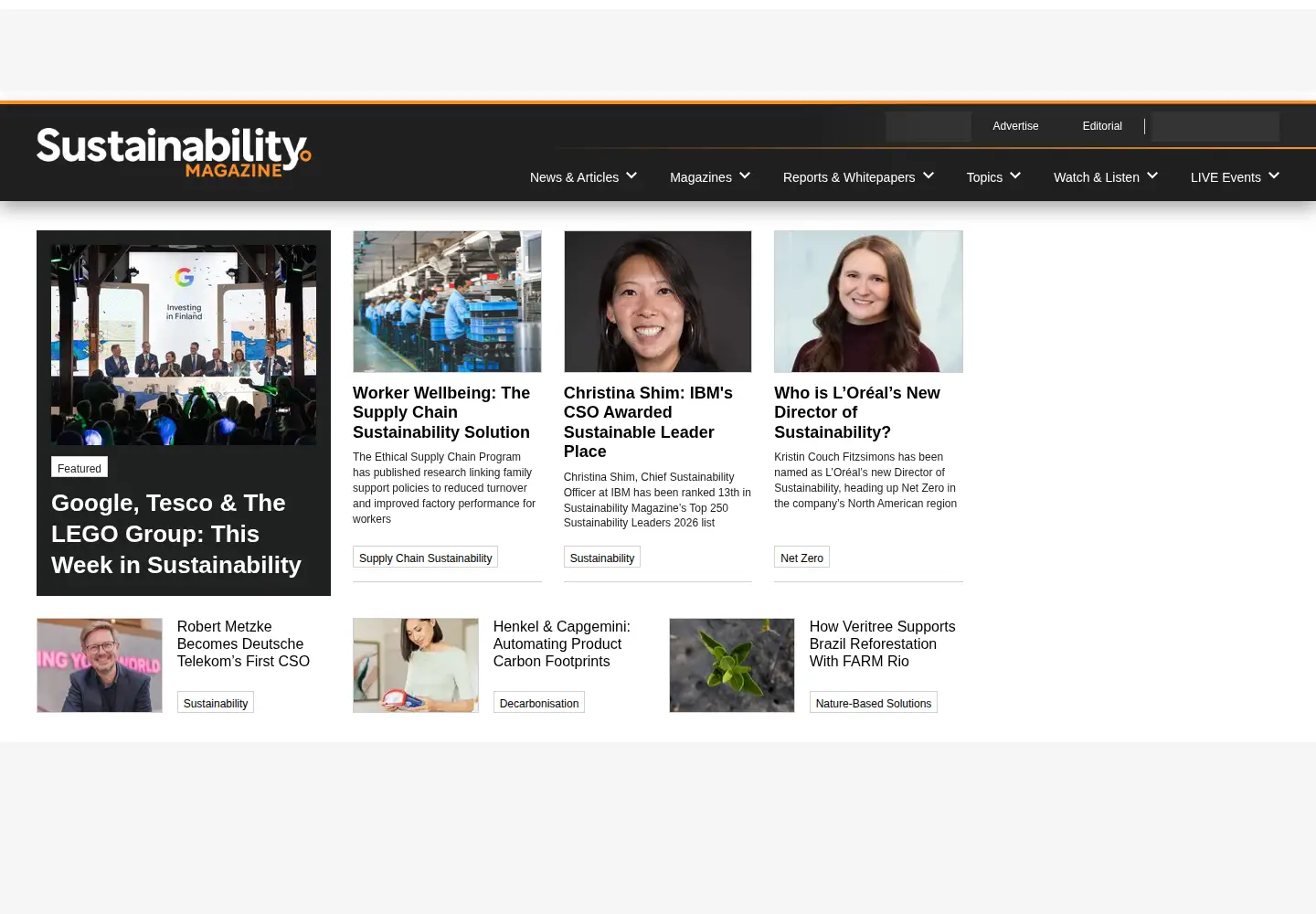1316x914 pixels.
Task: Open the factory workers article image
Action: [447, 302]
